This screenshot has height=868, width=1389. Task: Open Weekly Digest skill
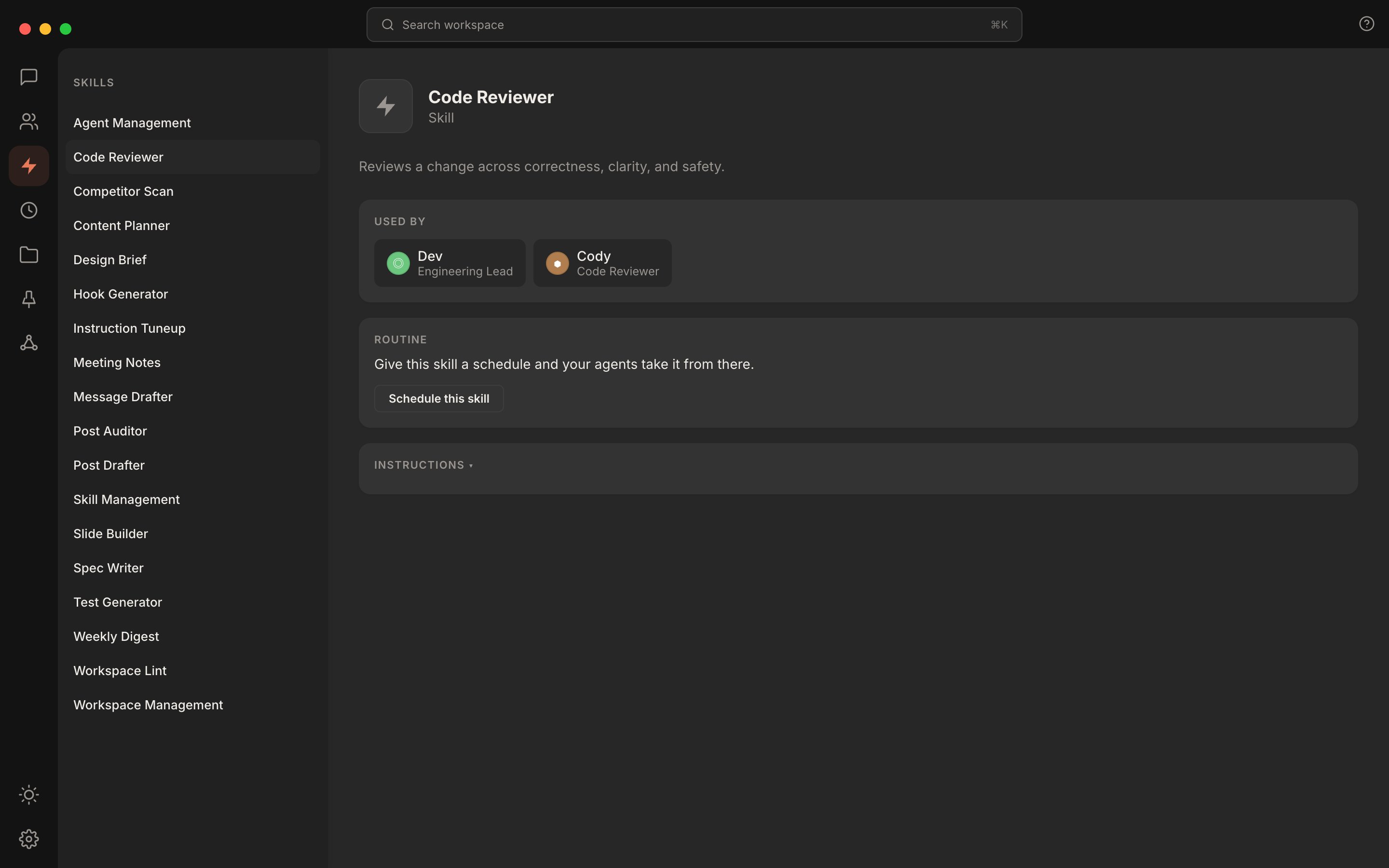[x=193, y=637]
